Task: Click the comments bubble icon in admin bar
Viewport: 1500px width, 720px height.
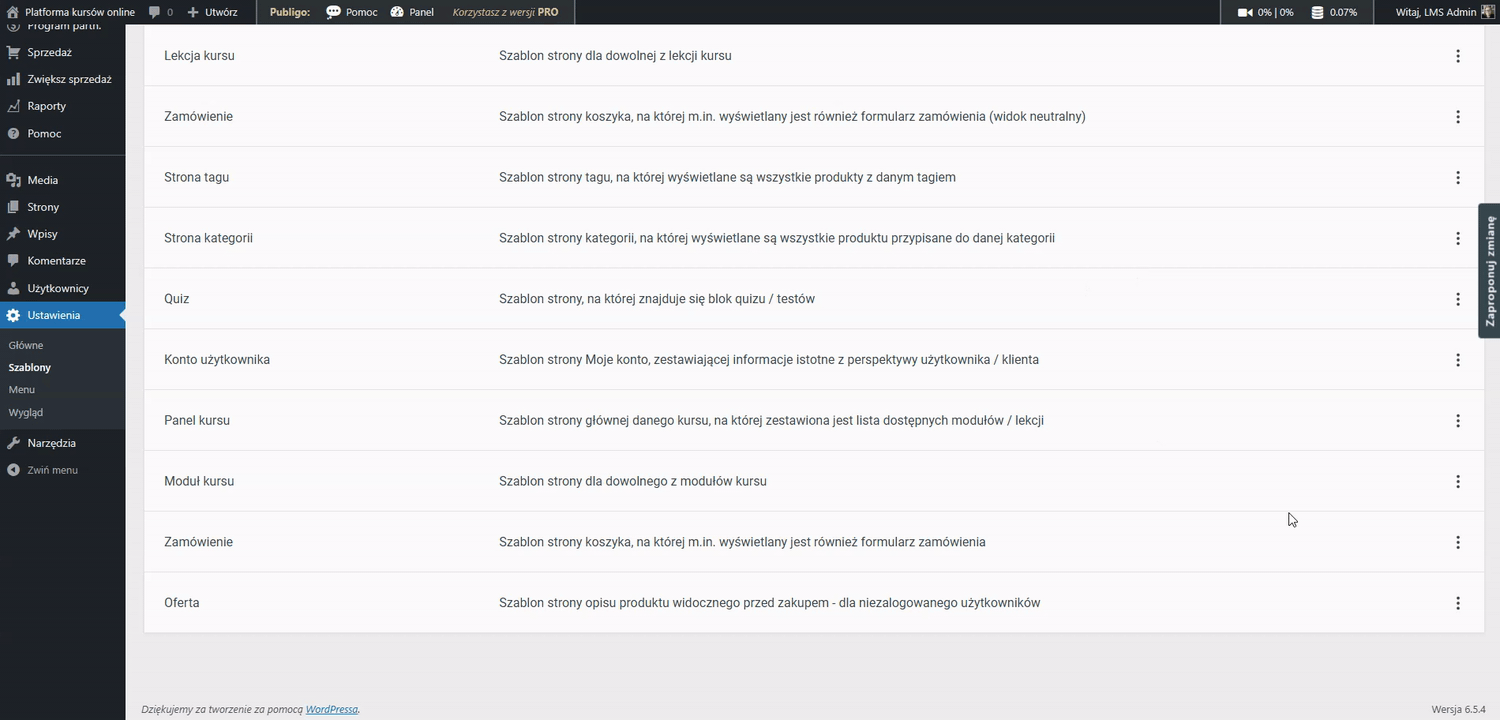Action: pyautogui.click(x=154, y=12)
